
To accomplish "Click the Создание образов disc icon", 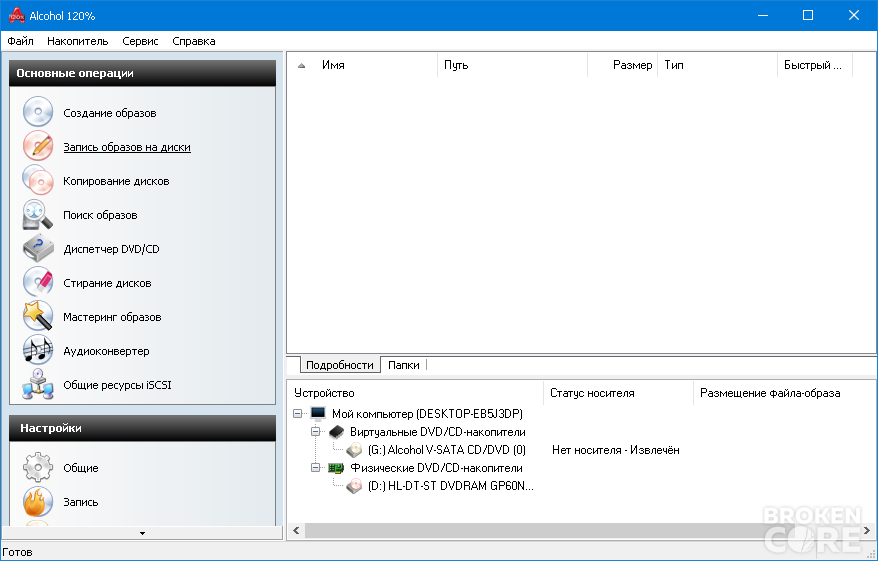I will tap(38, 112).
